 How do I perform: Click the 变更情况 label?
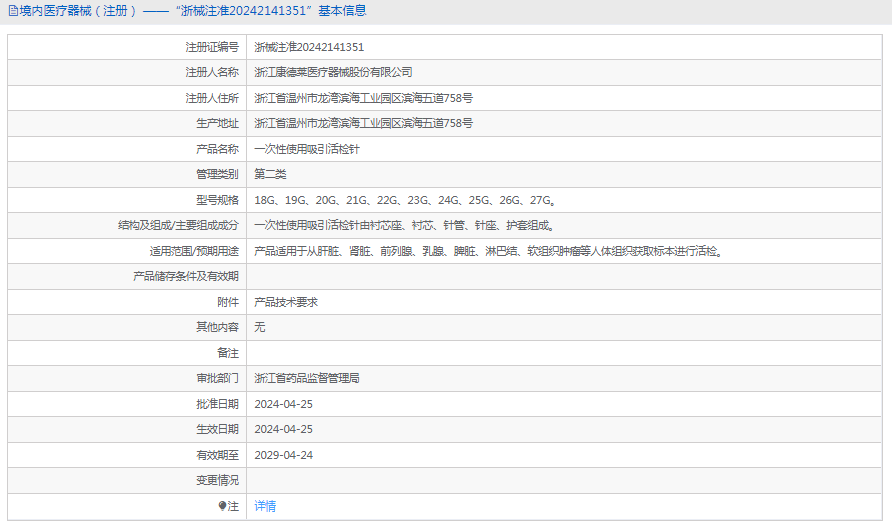[x=217, y=480]
